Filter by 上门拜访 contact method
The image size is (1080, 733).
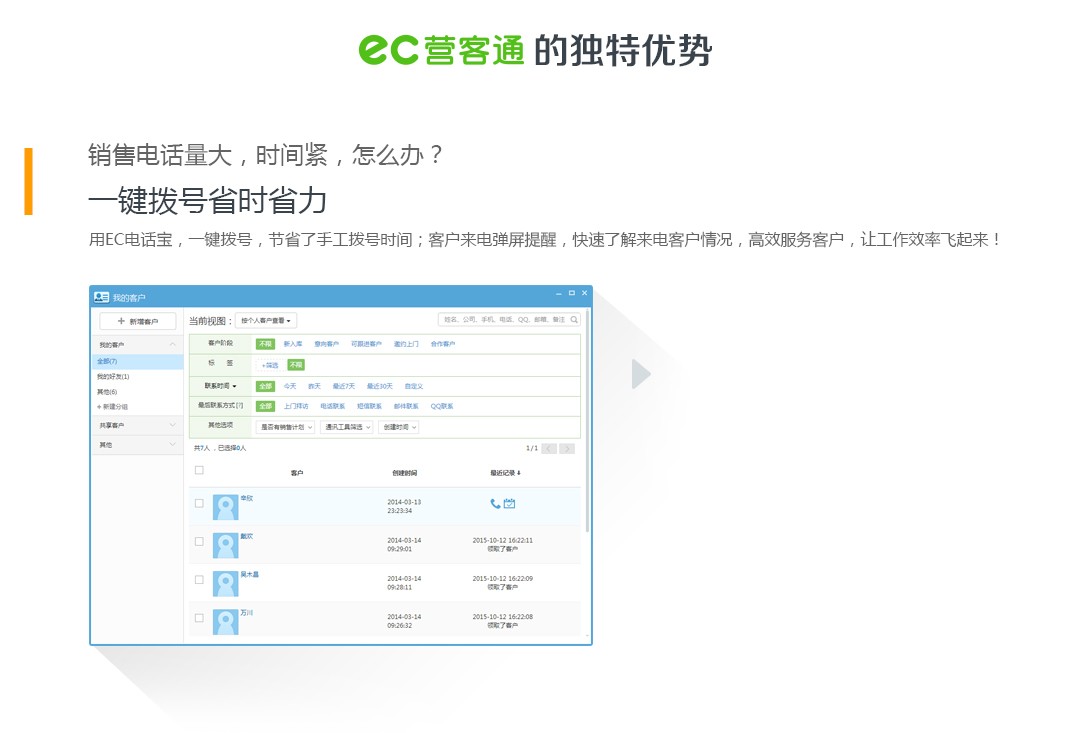[295, 406]
